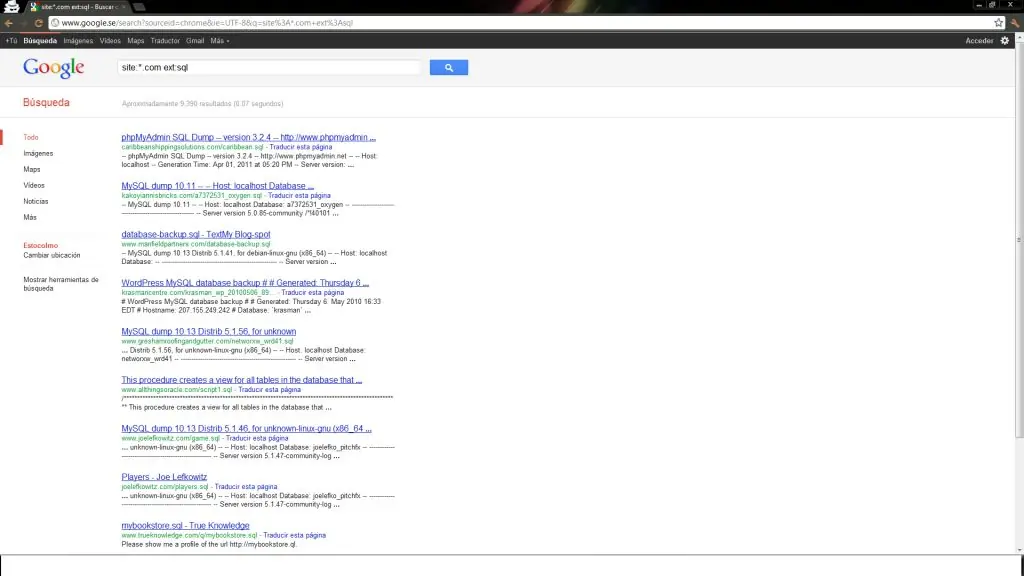Click the browser reload icon
The height and width of the screenshot is (576, 1024).
click(x=39, y=23)
